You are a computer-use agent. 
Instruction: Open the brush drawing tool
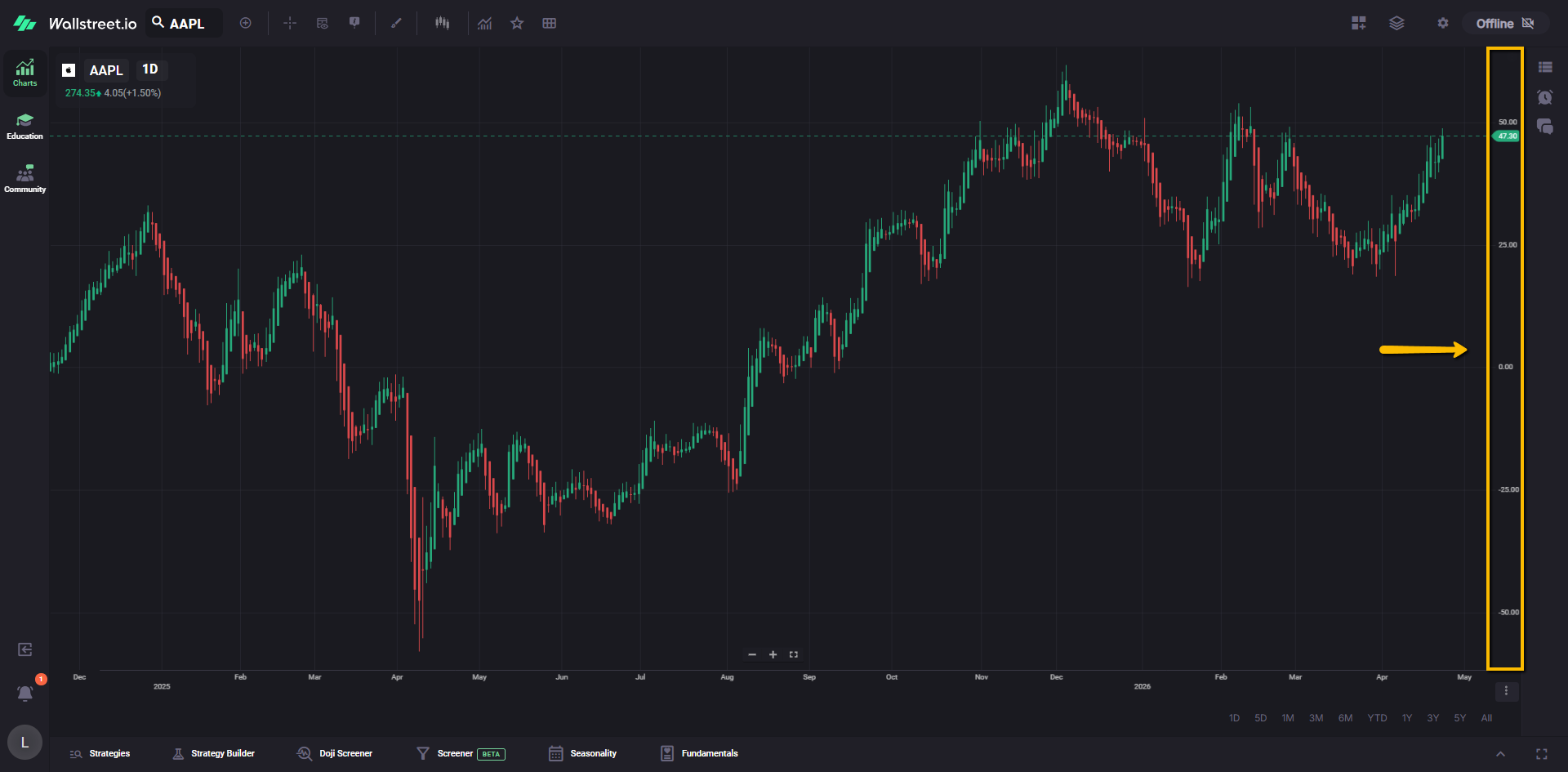point(396,24)
